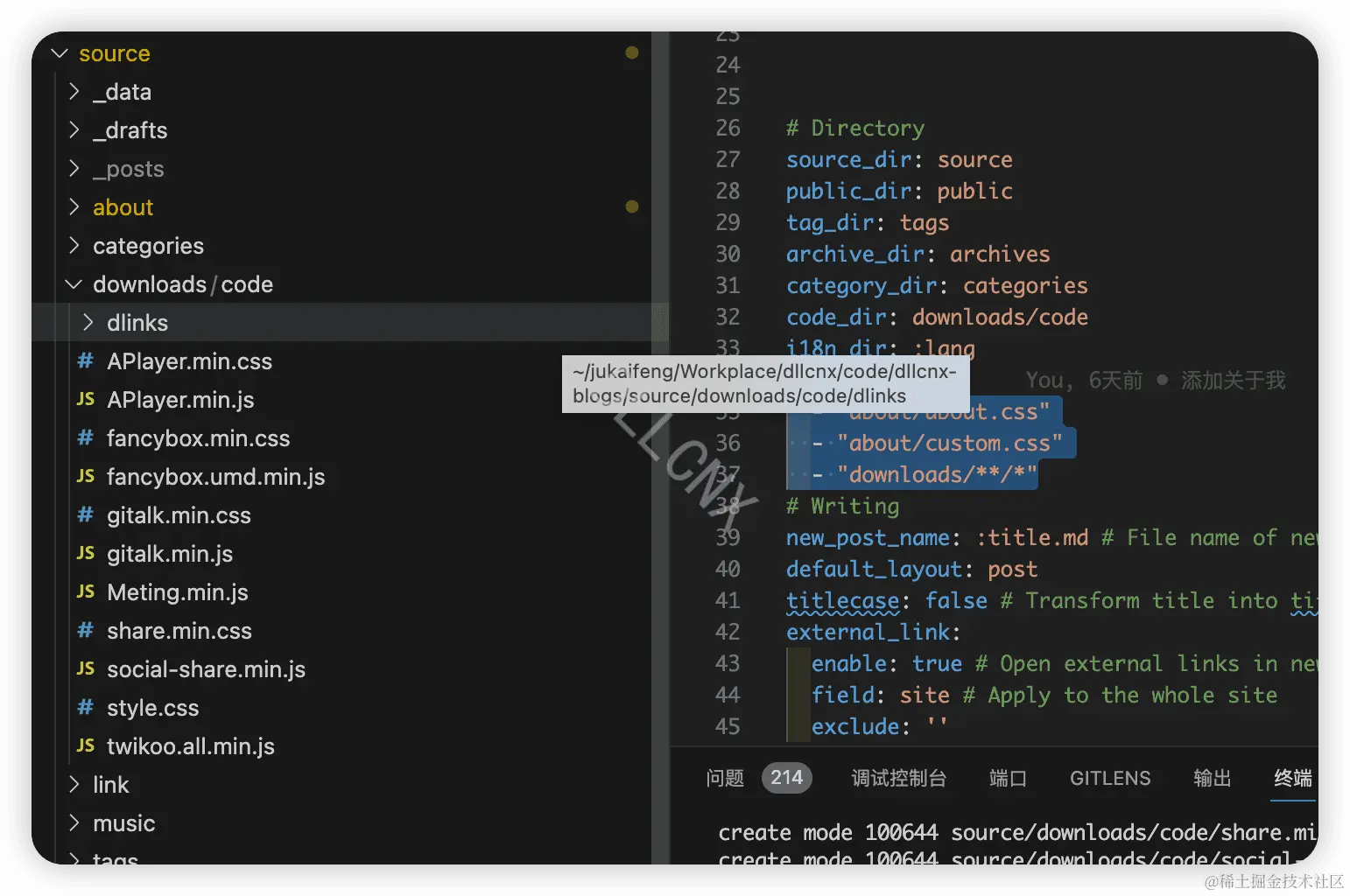Click the CSS icon of fancybox.min.css
This screenshot has width=1350, height=896.
click(85, 437)
